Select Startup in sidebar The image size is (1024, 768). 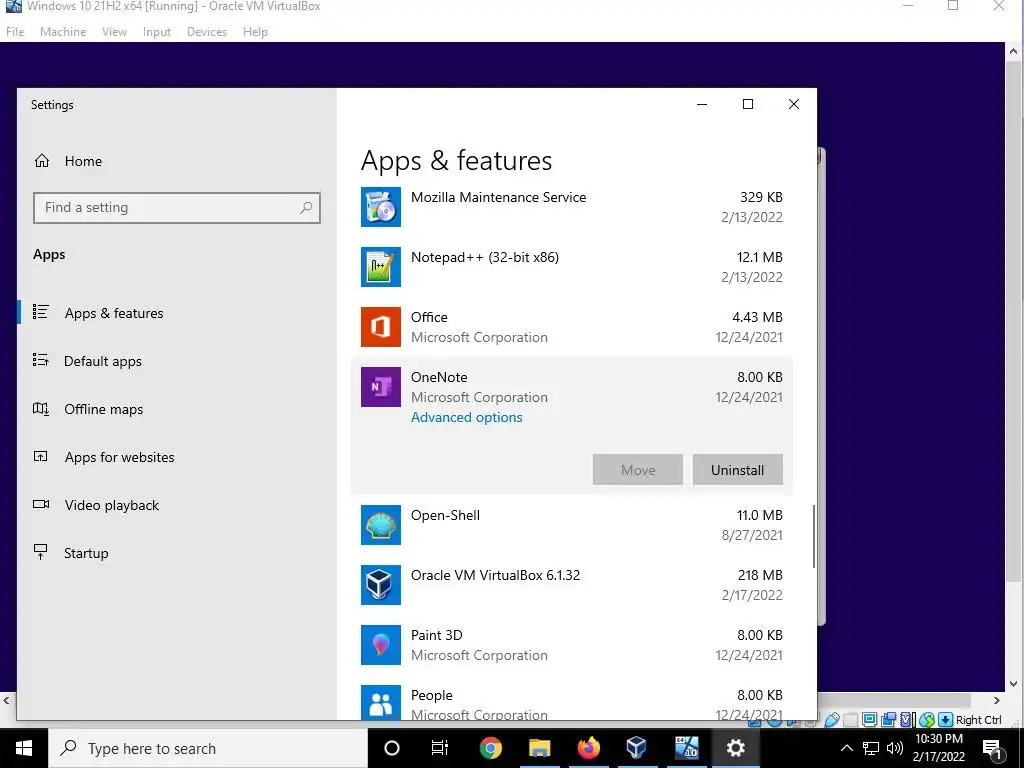(86, 553)
